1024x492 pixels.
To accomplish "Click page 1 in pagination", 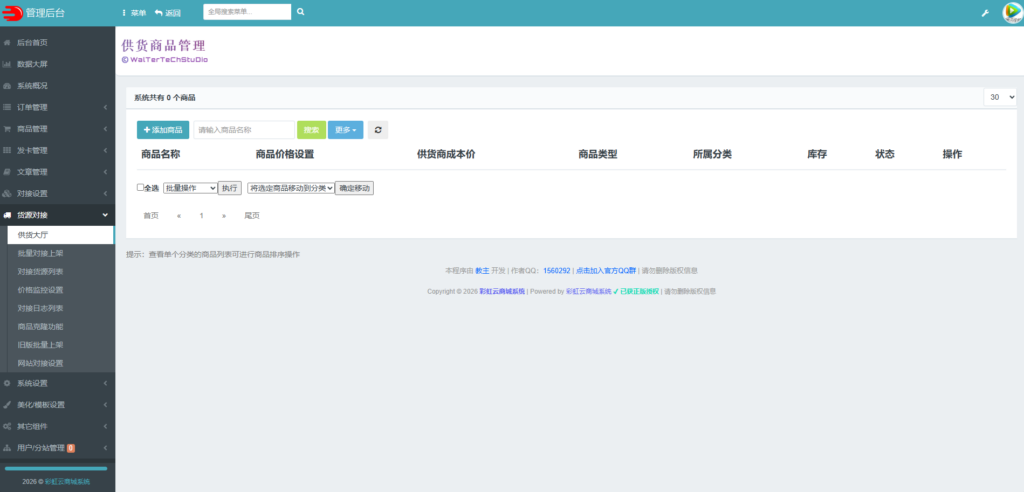I will [202, 216].
